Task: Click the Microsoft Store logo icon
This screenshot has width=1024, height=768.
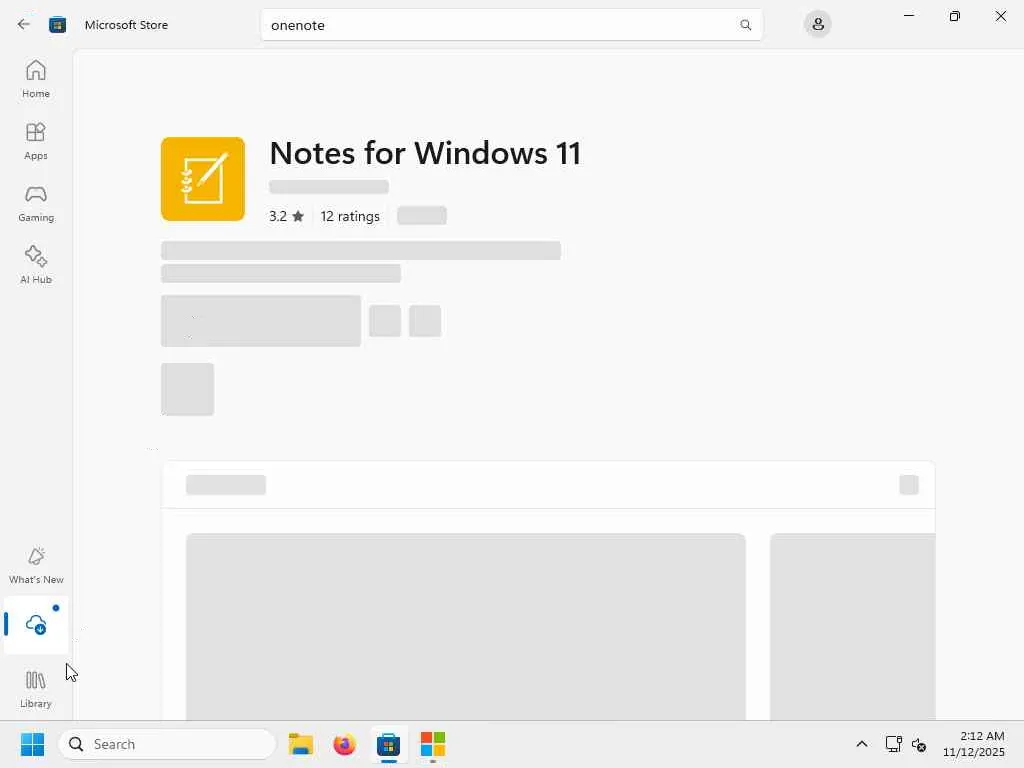Action: pyautogui.click(x=57, y=25)
